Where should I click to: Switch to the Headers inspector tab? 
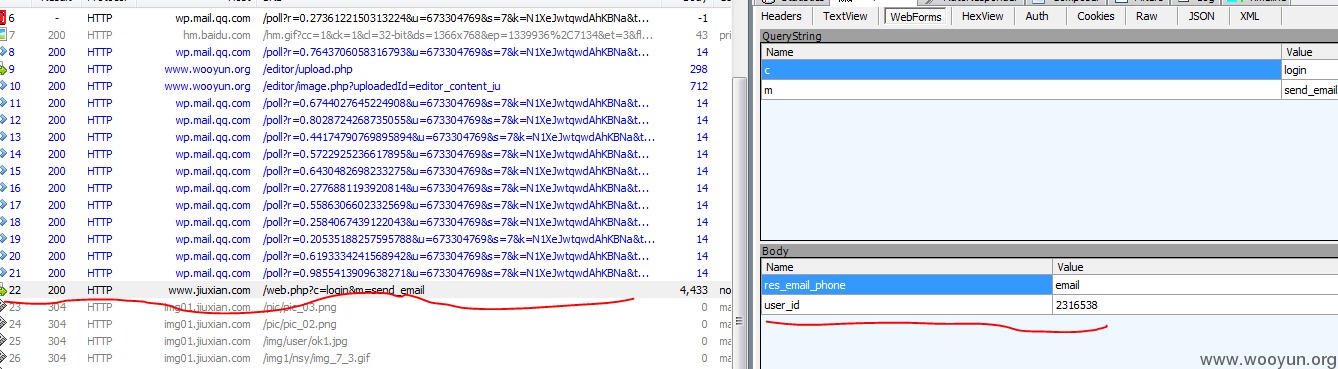781,16
